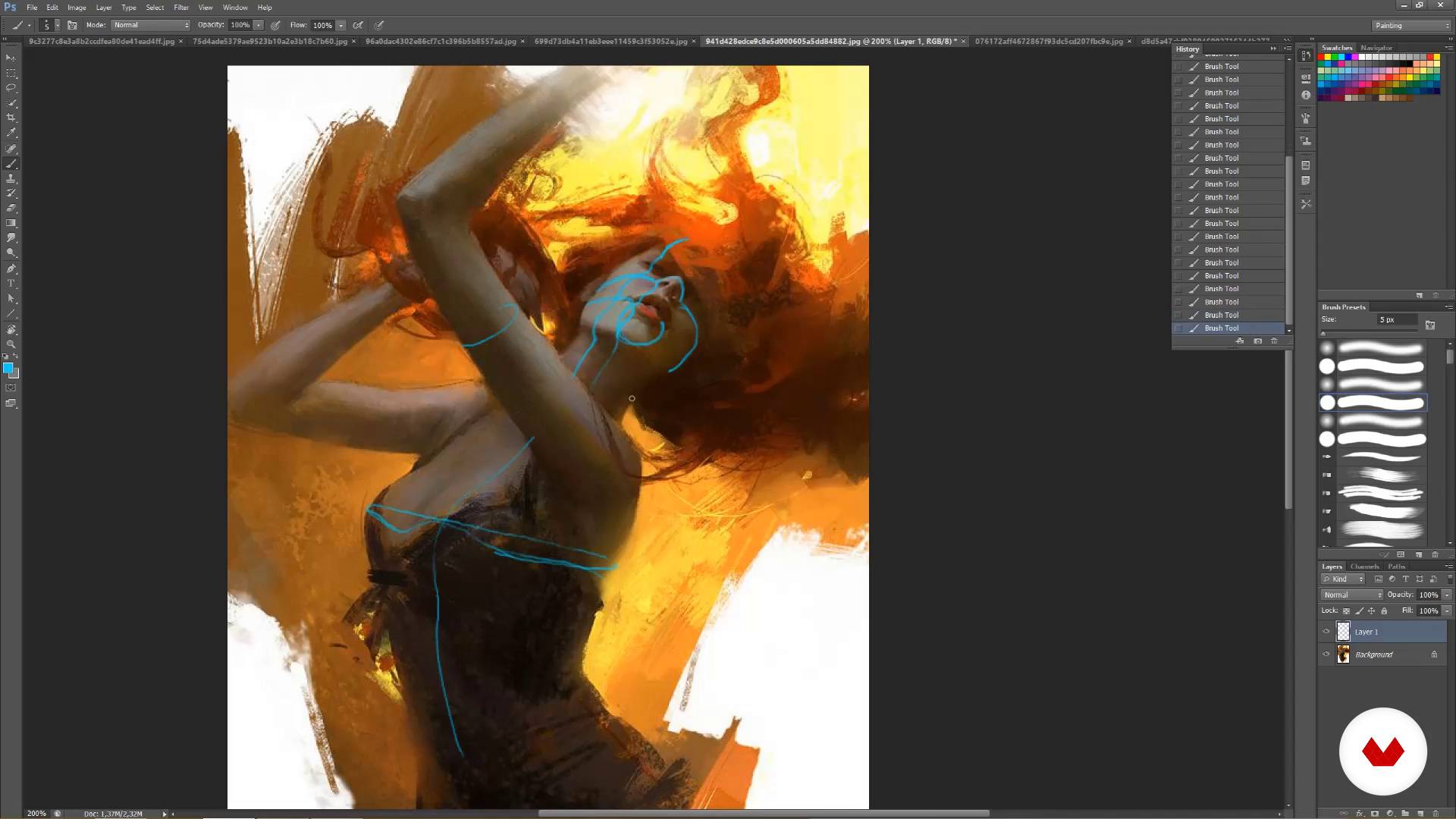Create new group in Layers panel
The height and width of the screenshot is (819, 1456).
(1405, 813)
